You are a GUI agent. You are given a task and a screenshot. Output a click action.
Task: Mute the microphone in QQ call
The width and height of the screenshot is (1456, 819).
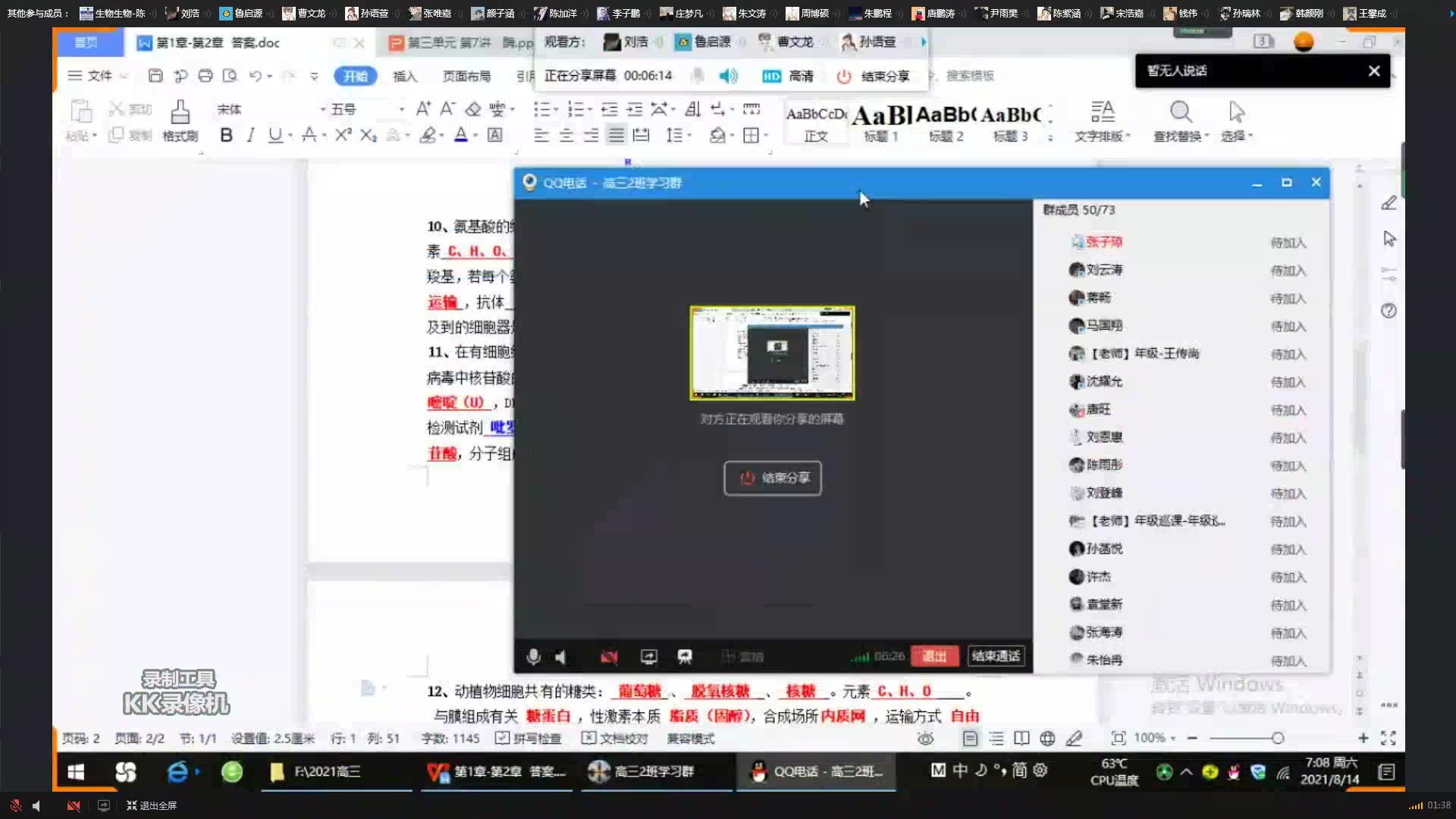point(533,657)
